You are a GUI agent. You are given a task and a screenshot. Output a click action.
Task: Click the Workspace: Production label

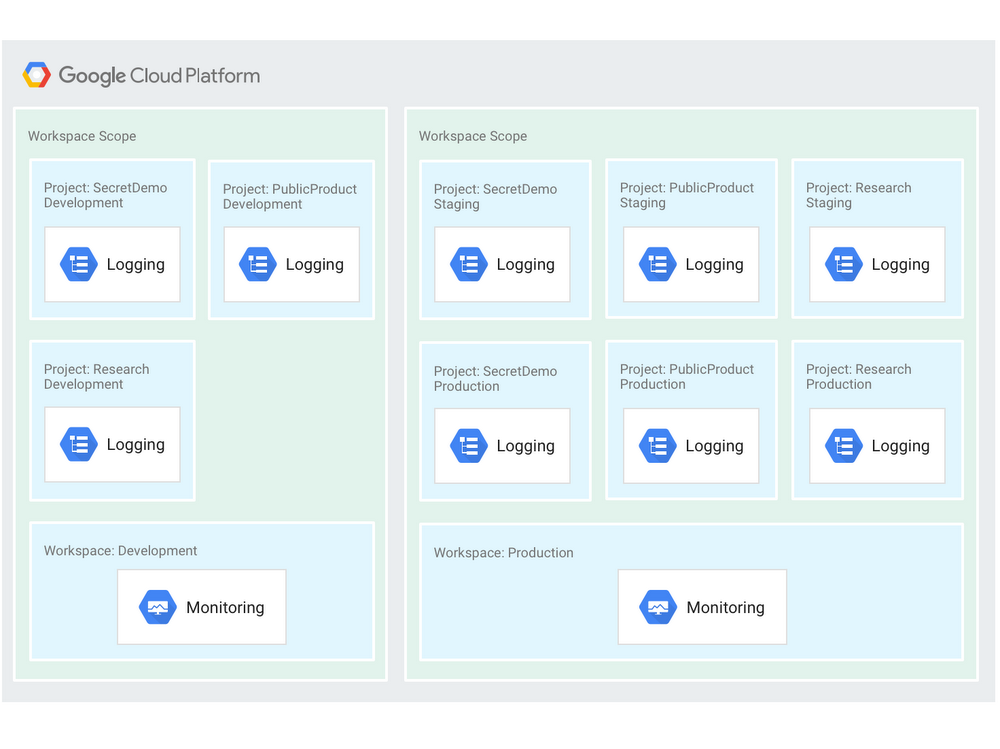503,552
